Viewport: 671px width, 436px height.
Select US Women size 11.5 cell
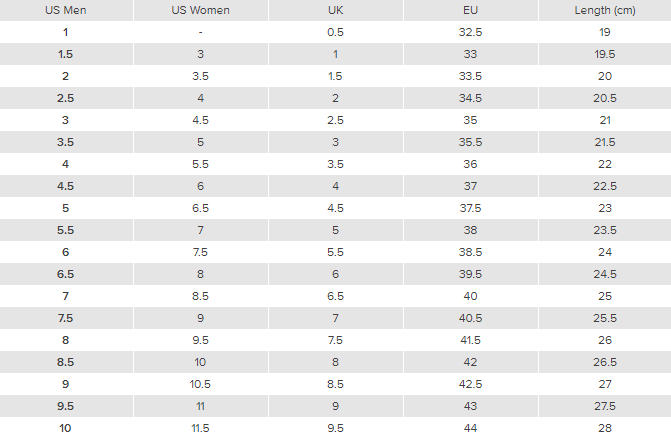pos(201,428)
